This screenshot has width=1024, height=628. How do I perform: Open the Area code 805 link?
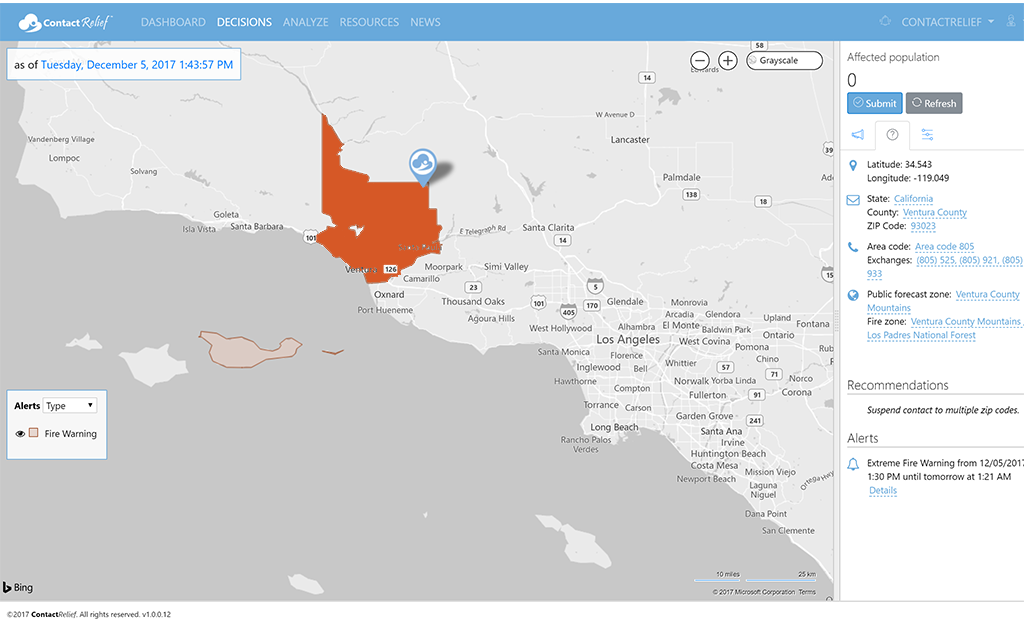(x=944, y=246)
